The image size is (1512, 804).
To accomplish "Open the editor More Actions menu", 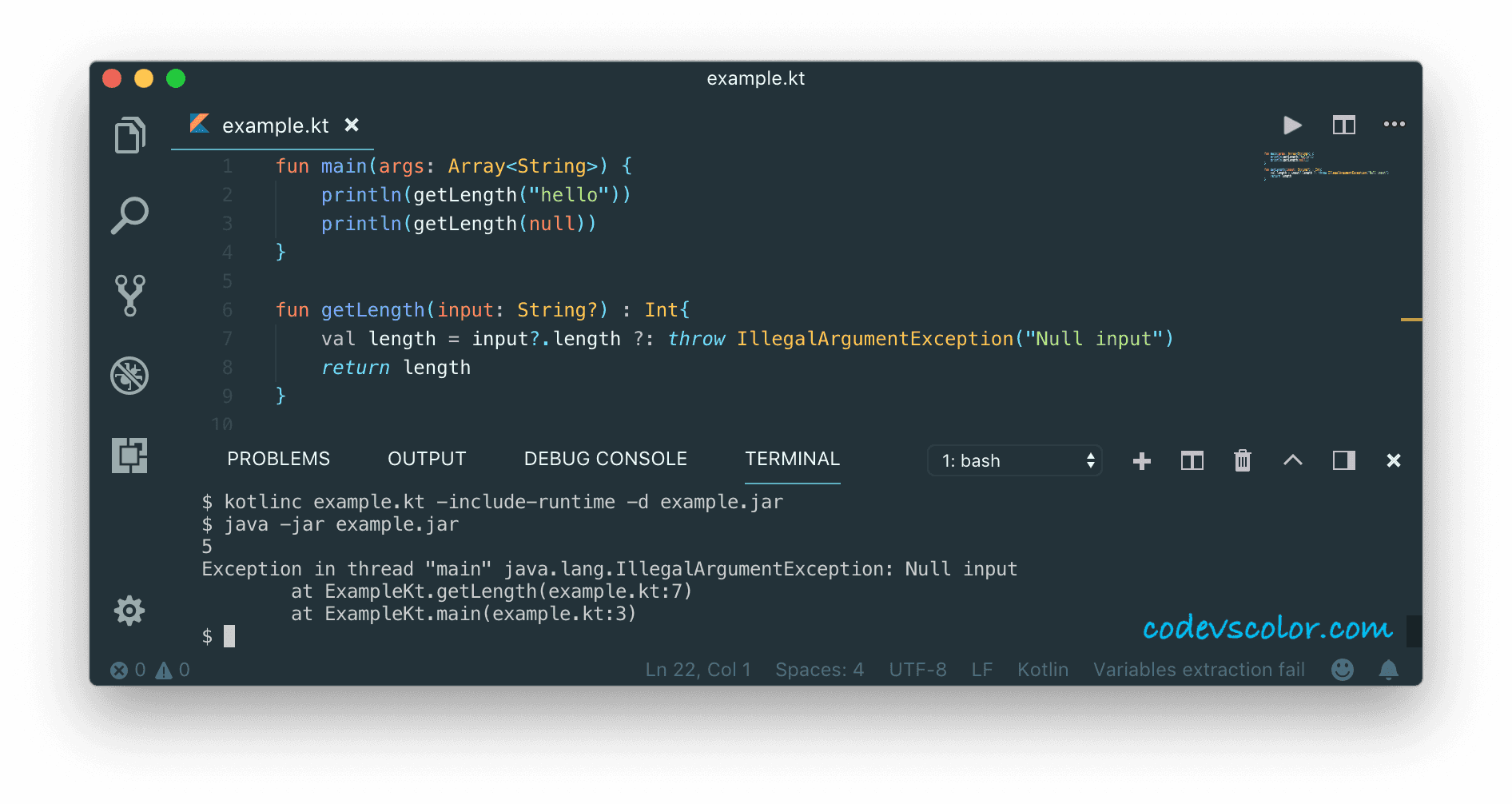I will pos(1395,125).
